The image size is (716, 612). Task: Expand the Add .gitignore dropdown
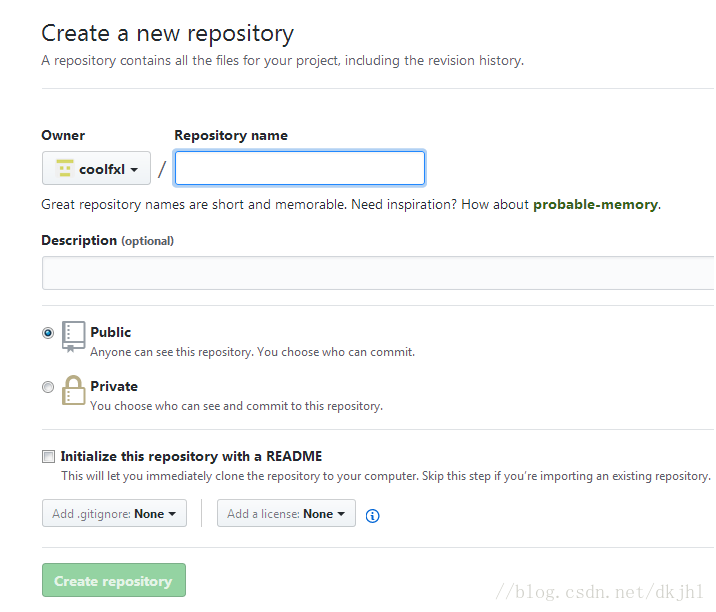114,513
